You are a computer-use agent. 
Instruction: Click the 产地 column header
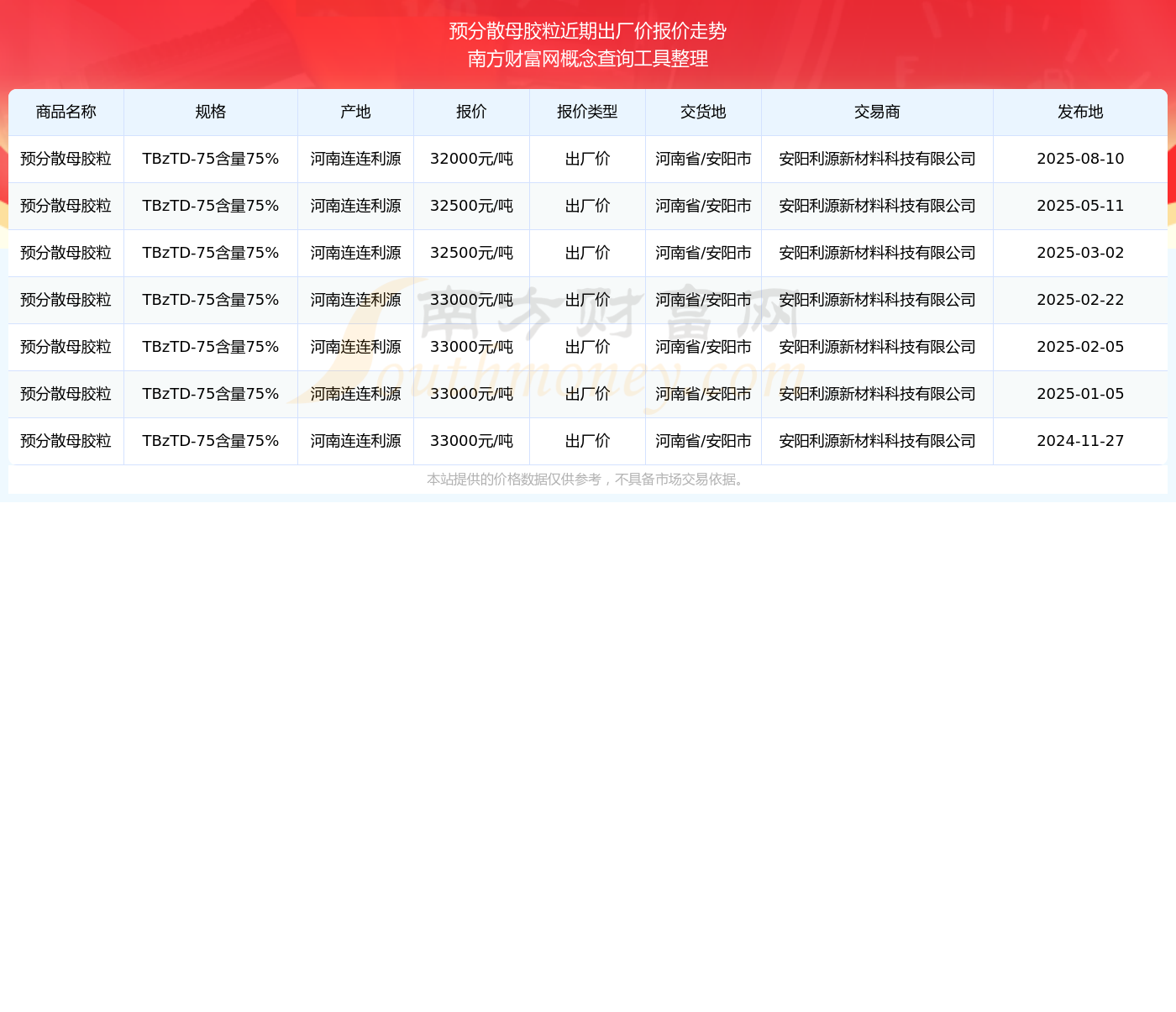[x=355, y=112]
